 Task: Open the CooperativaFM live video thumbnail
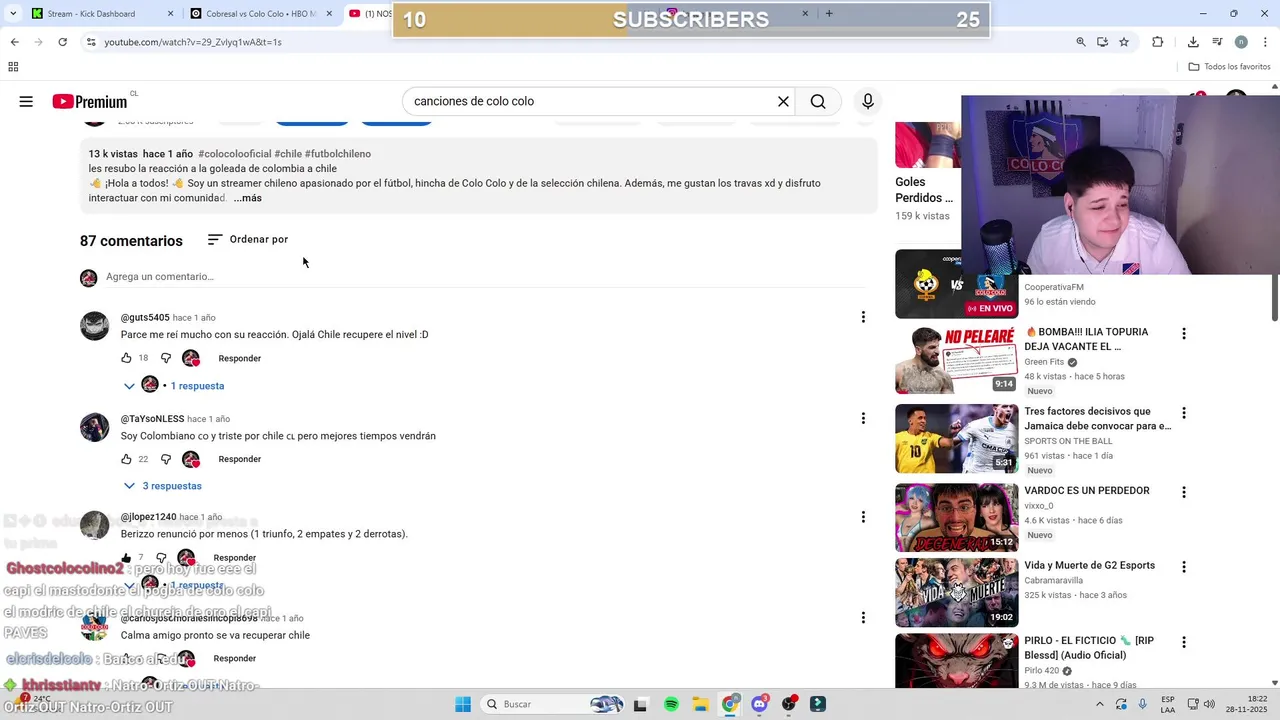pos(956,284)
